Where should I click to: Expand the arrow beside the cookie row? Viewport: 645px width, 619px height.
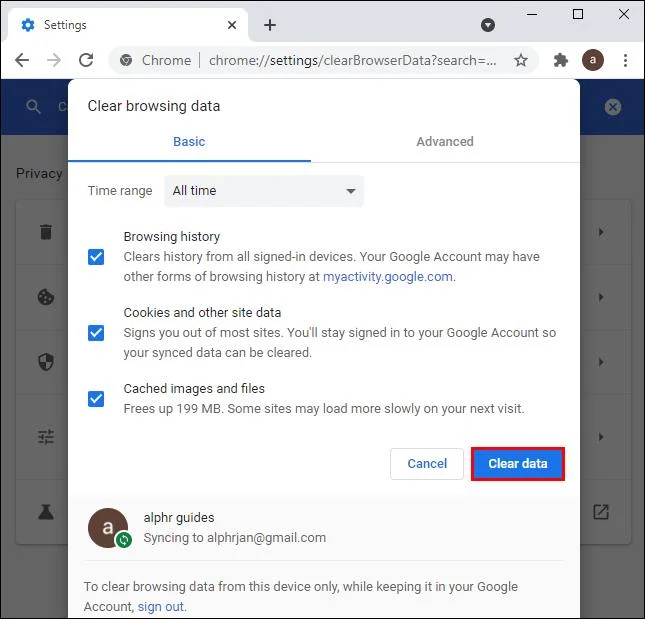(601, 297)
